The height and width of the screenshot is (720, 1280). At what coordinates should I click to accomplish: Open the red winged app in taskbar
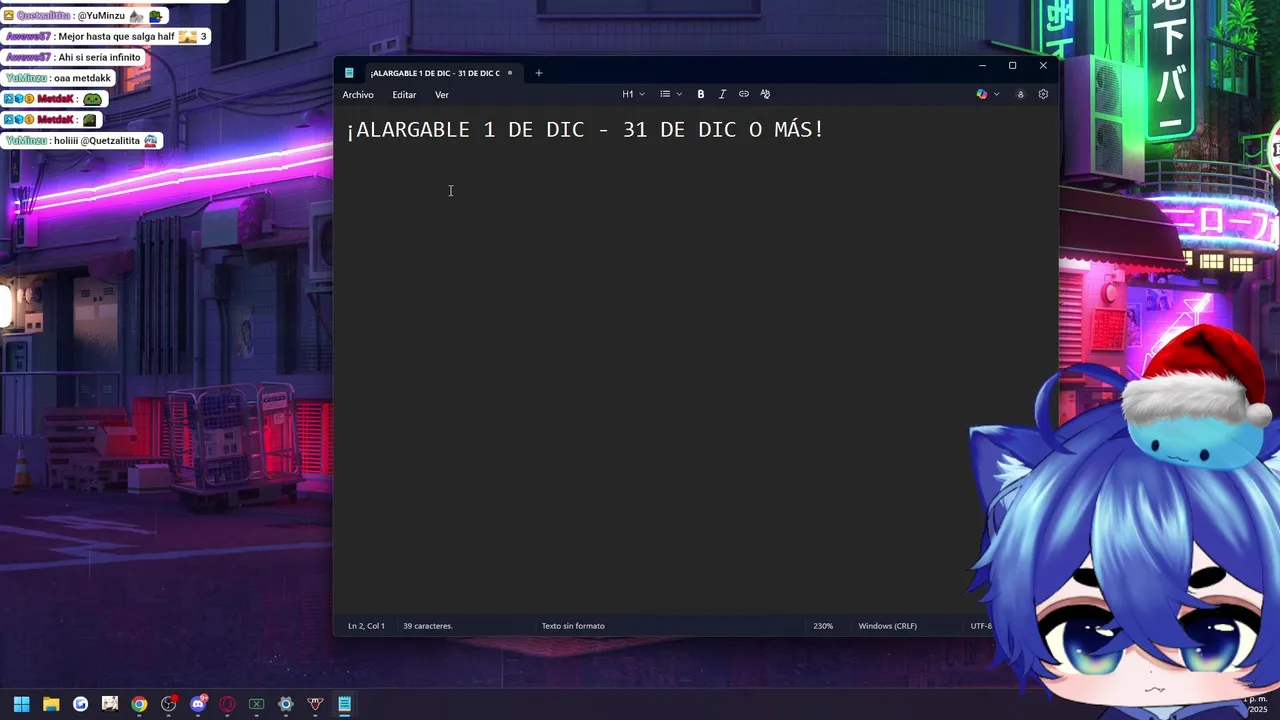pyautogui.click(x=315, y=704)
